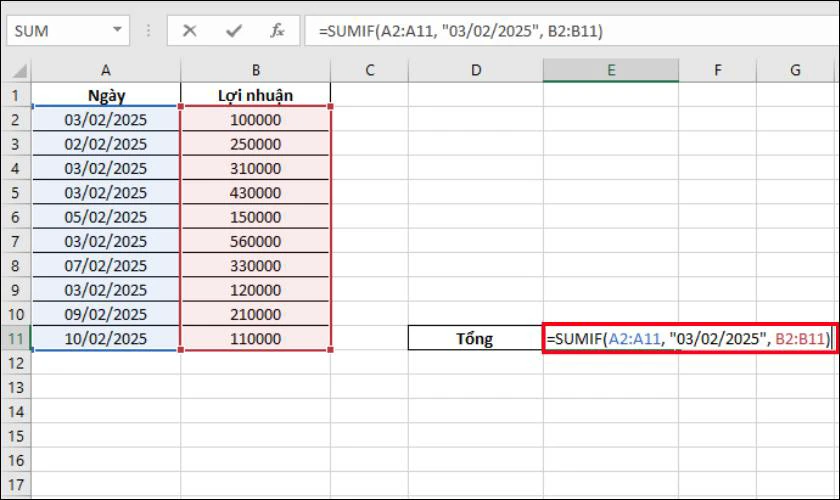This screenshot has height=500, width=840.
Task: Click cell containing 05/02/2025
Action: [106, 217]
